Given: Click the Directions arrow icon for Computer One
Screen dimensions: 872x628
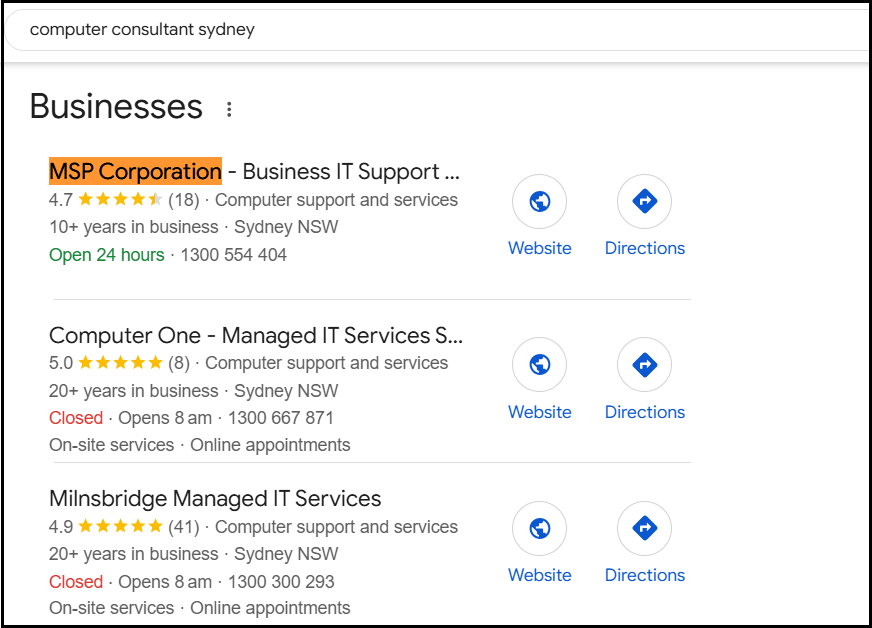Looking at the screenshot, I should pos(645,365).
